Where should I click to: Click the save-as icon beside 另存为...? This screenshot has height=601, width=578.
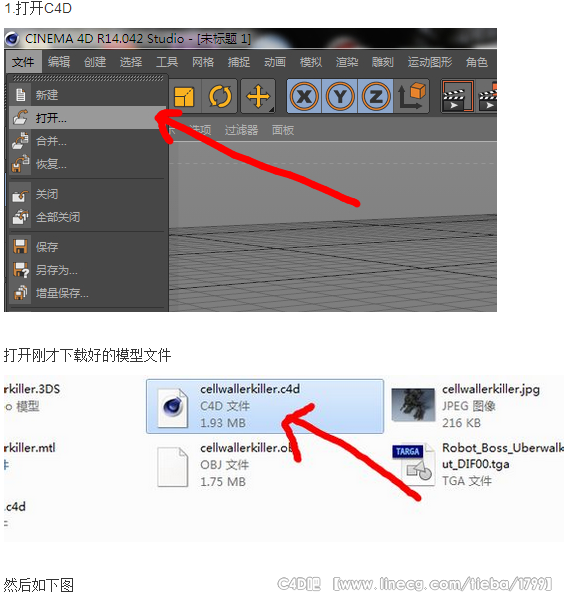tap(21, 270)
